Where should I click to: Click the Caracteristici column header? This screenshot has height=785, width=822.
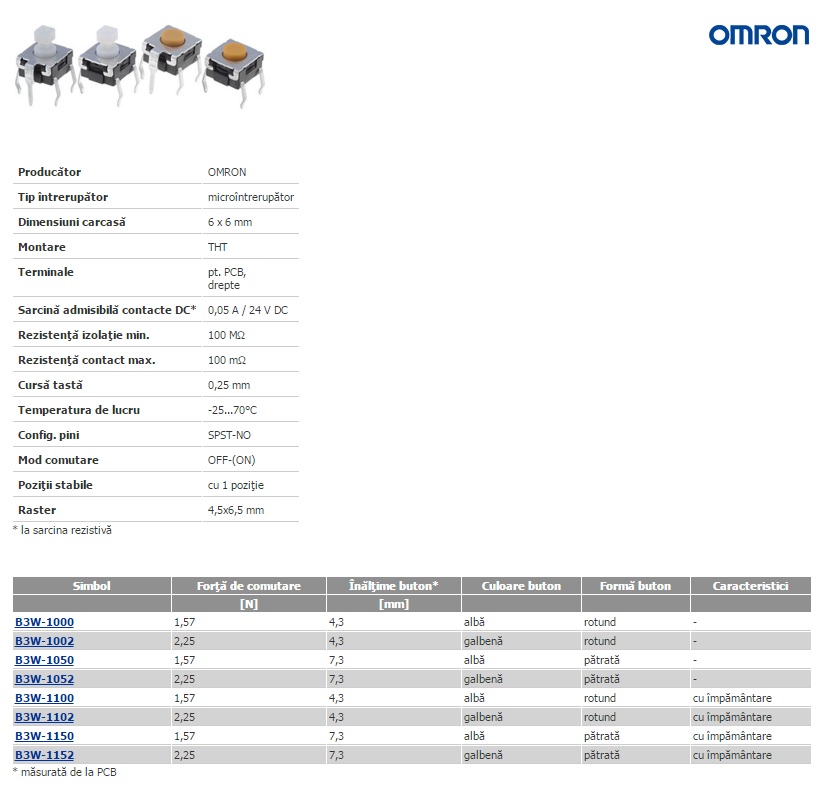pyautogui.click(x=750, y=586)
